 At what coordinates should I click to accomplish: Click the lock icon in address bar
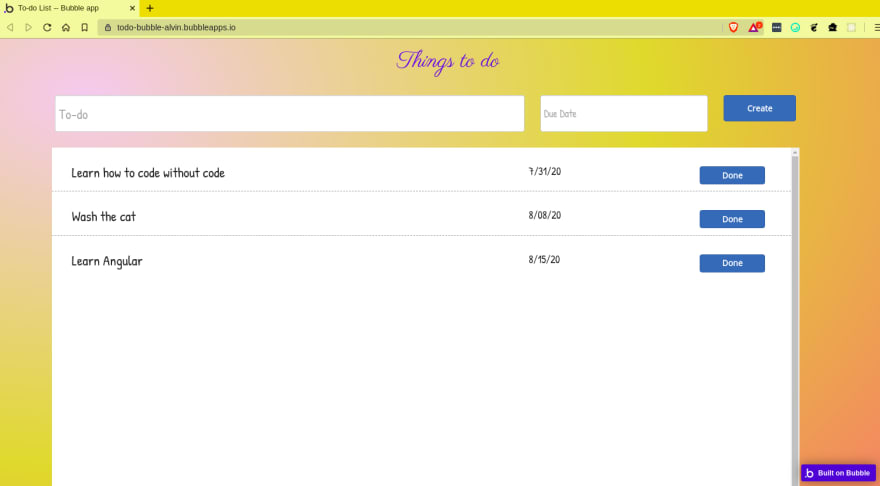pos(108,27)
